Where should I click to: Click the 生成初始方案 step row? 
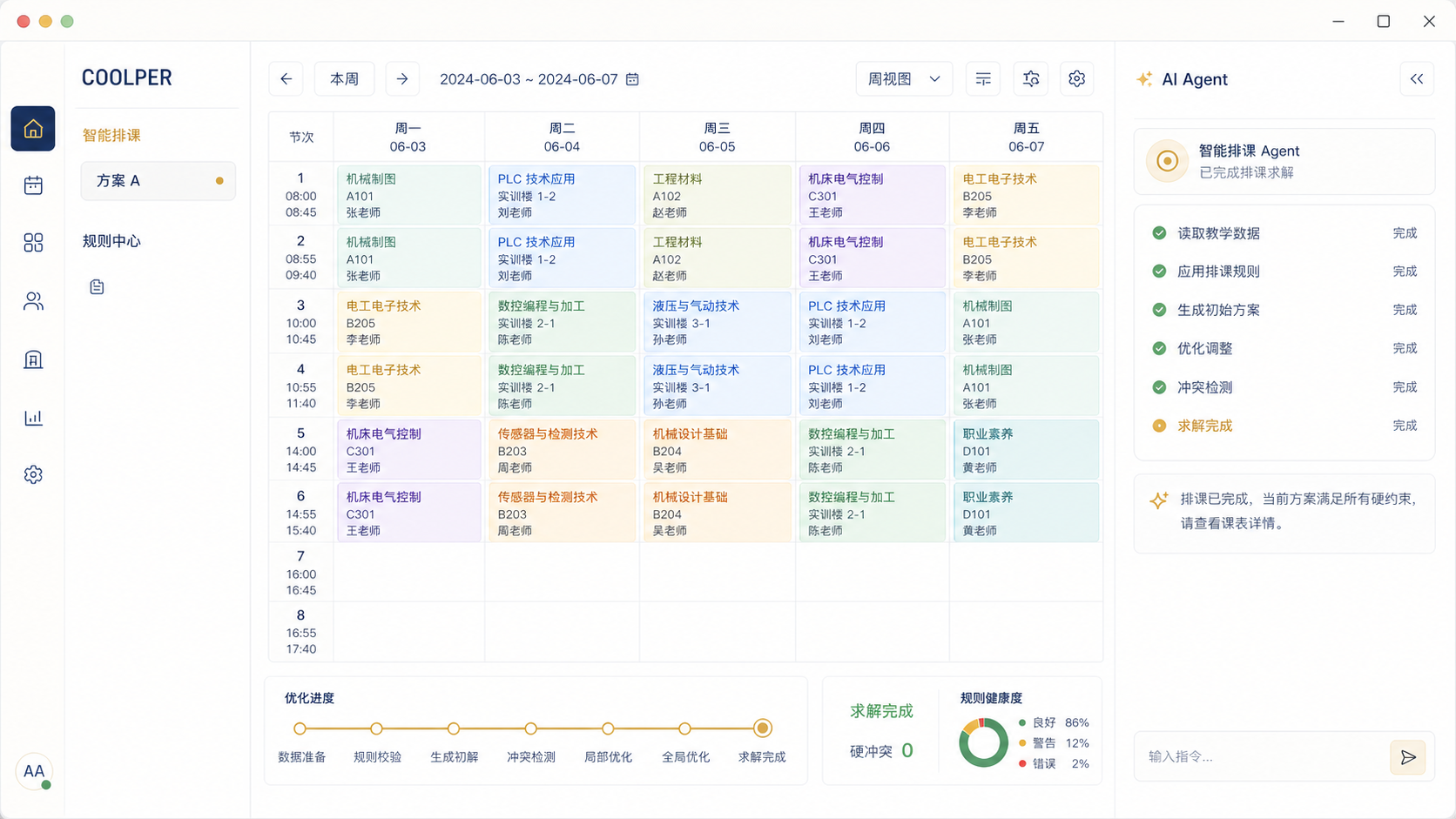[x=1284, y=310]
